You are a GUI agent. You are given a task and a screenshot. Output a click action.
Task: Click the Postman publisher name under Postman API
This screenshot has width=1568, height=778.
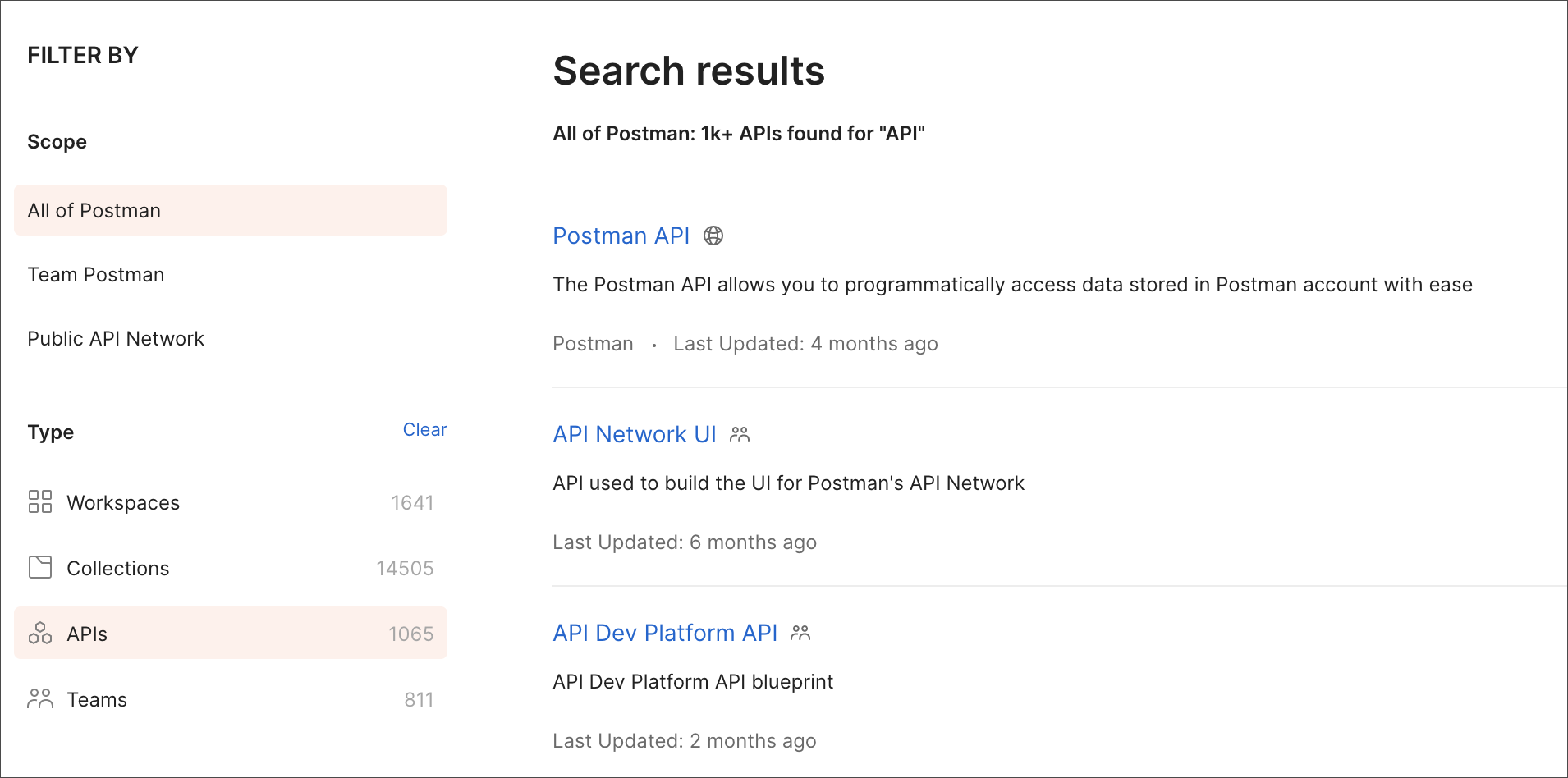pyautogui.click(x=593, y=343)
